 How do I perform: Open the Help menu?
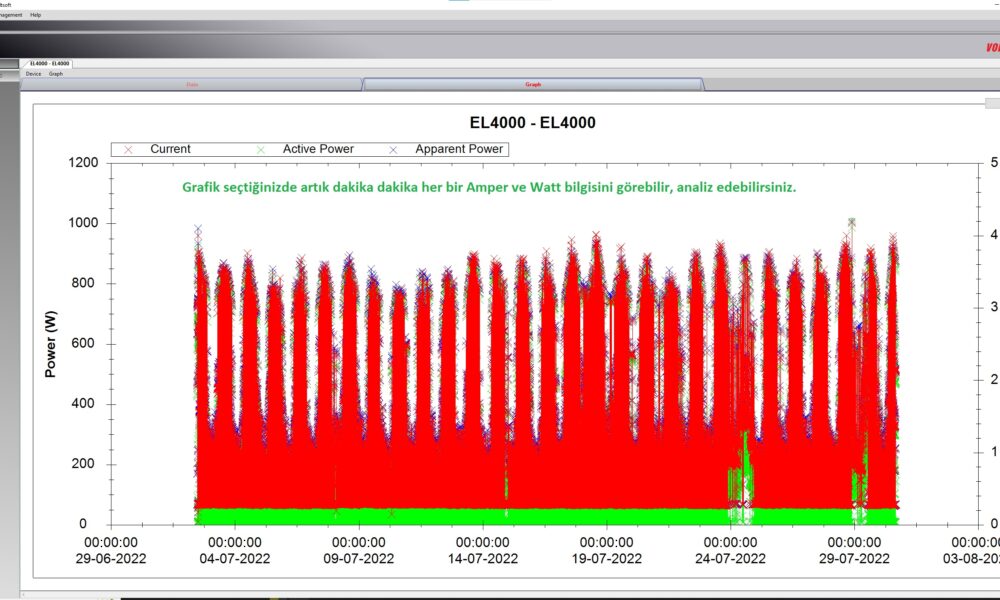click(36, 15)
